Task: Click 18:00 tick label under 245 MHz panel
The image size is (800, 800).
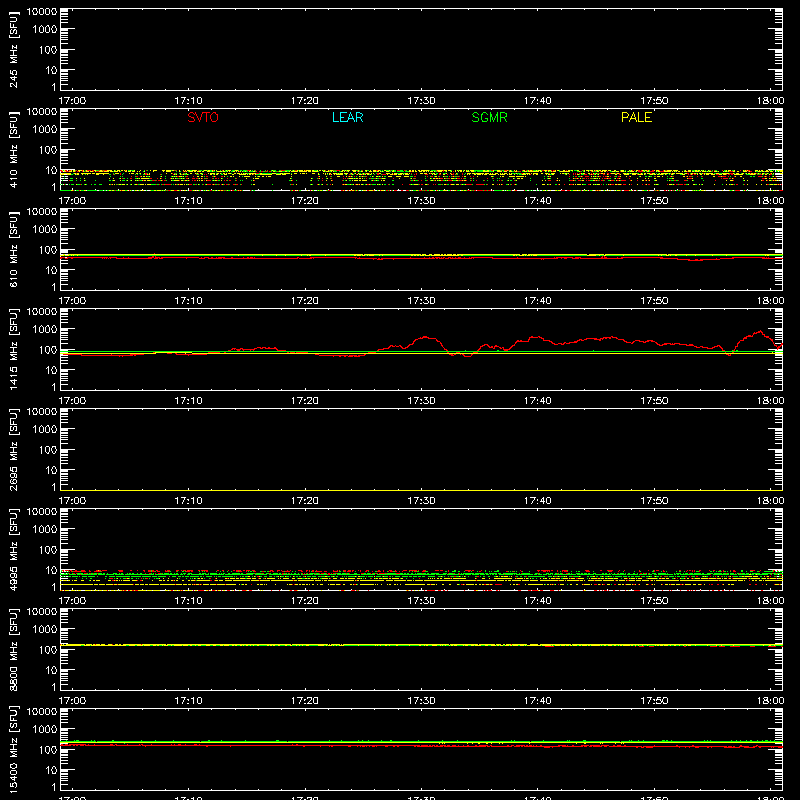Action: tap(770, 101)
